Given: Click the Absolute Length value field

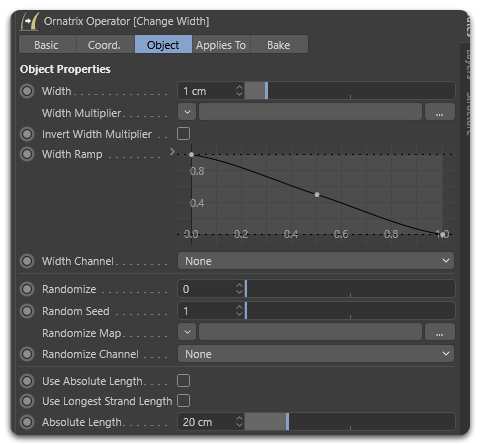Looking at the screenshot, I should coord(207,422).
